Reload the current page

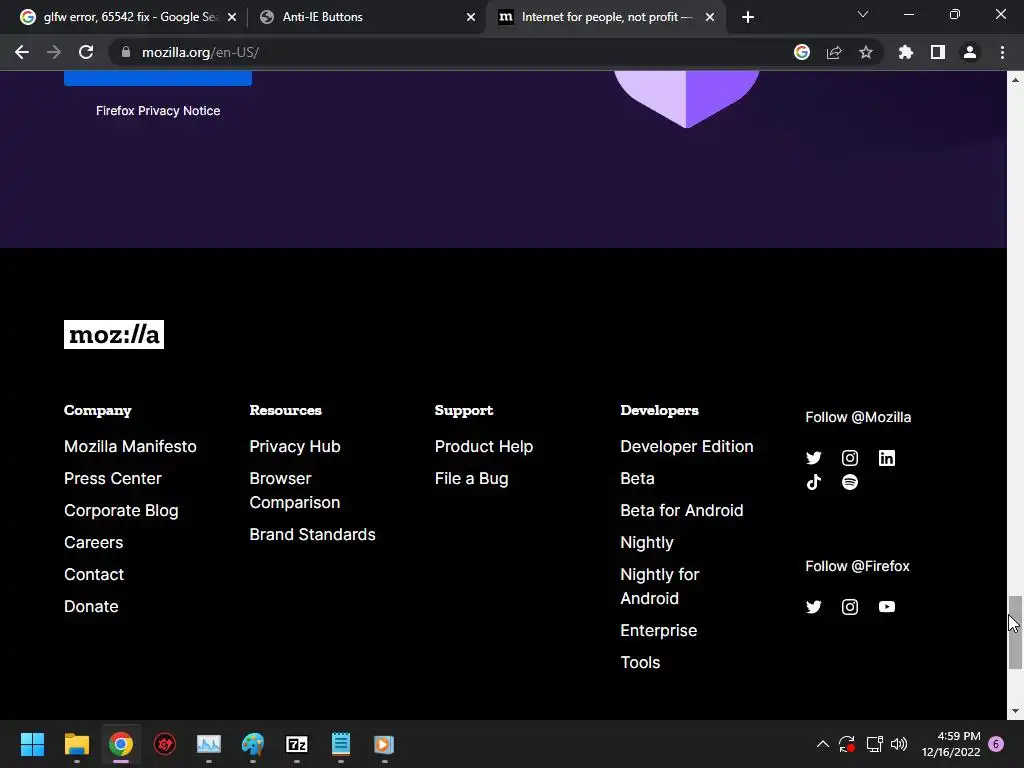86,52
